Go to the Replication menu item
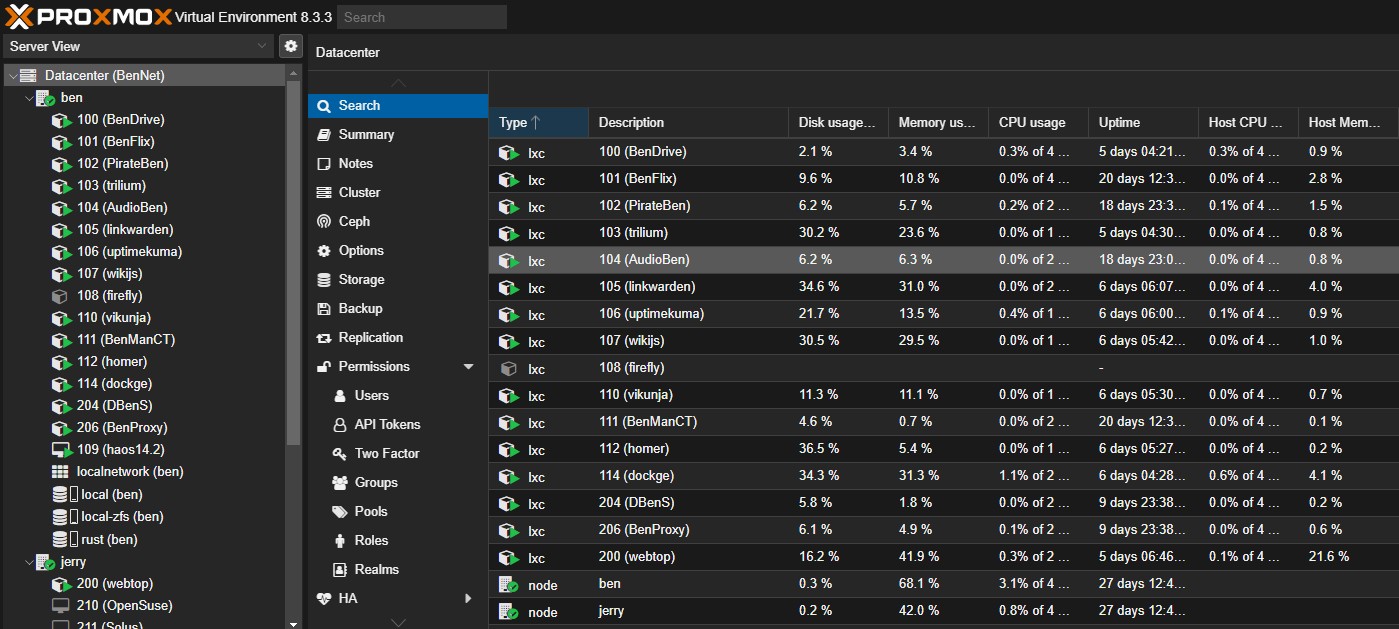1399x629 pixels. [370, 338]
